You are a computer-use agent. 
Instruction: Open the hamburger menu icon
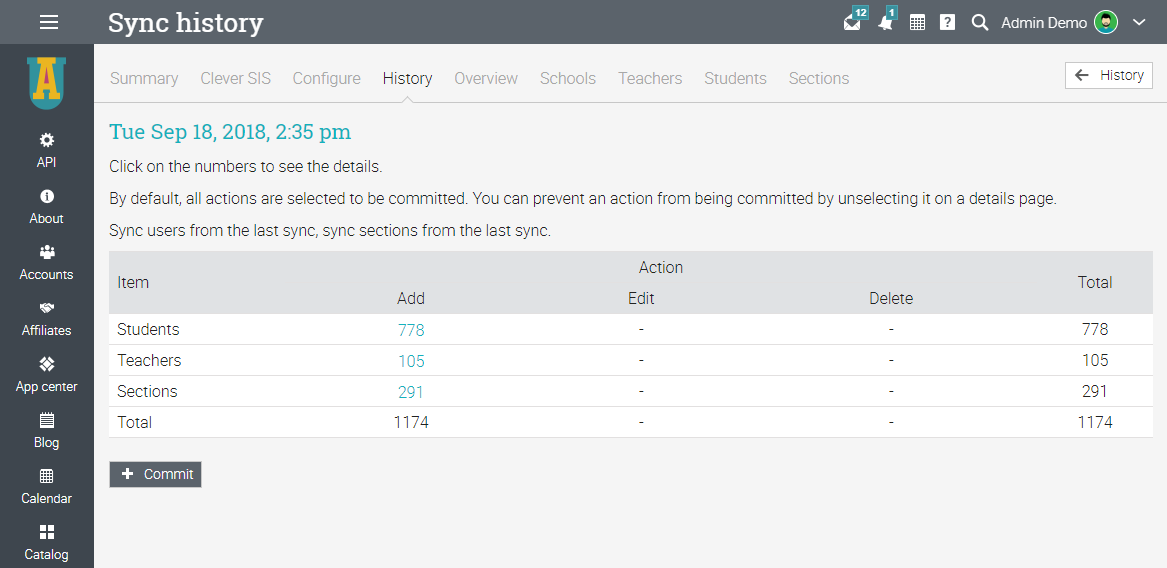48,22
